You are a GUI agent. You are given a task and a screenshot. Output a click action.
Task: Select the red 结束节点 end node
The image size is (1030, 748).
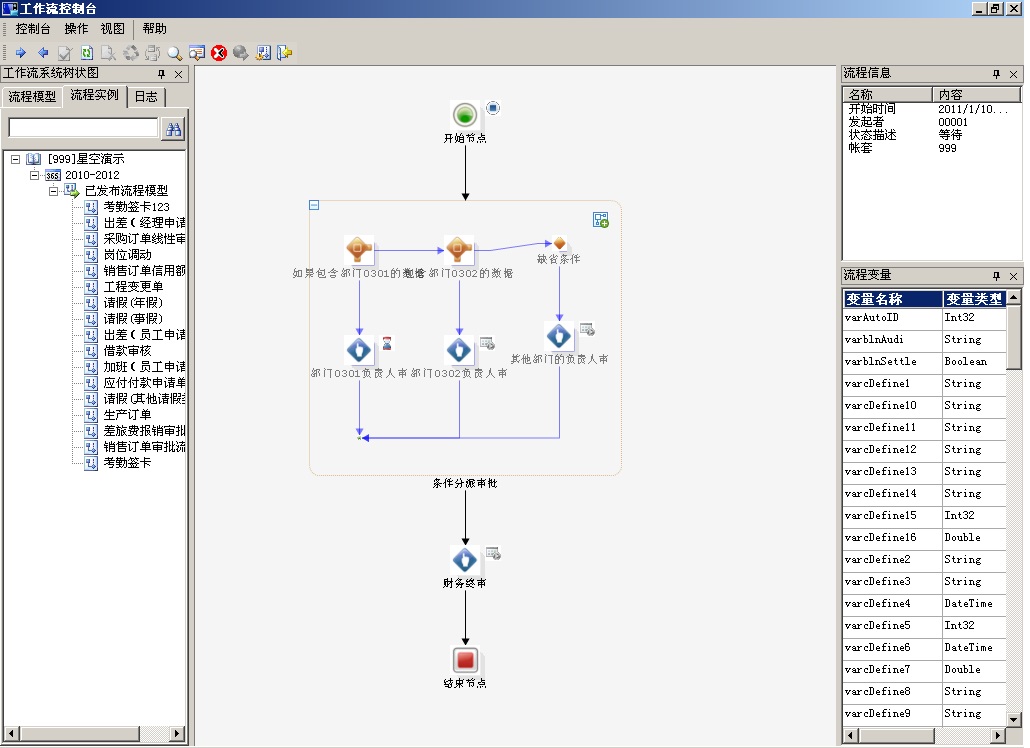465,660
